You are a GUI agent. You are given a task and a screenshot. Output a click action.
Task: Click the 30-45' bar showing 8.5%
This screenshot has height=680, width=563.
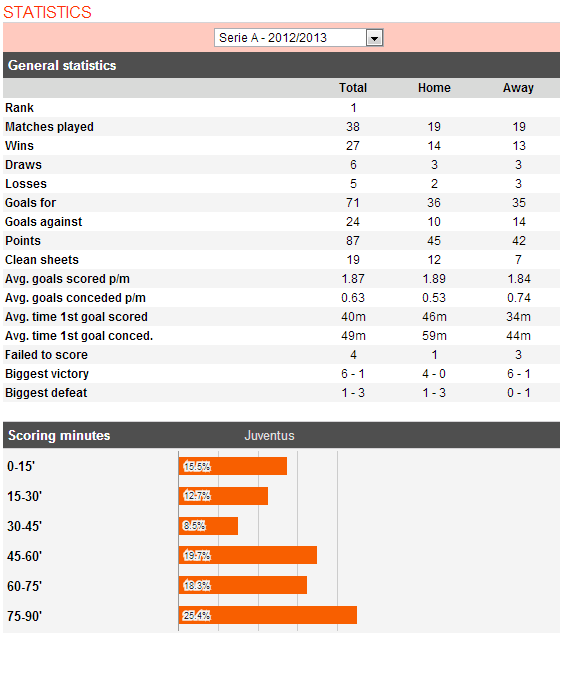[x=209, y=526]
